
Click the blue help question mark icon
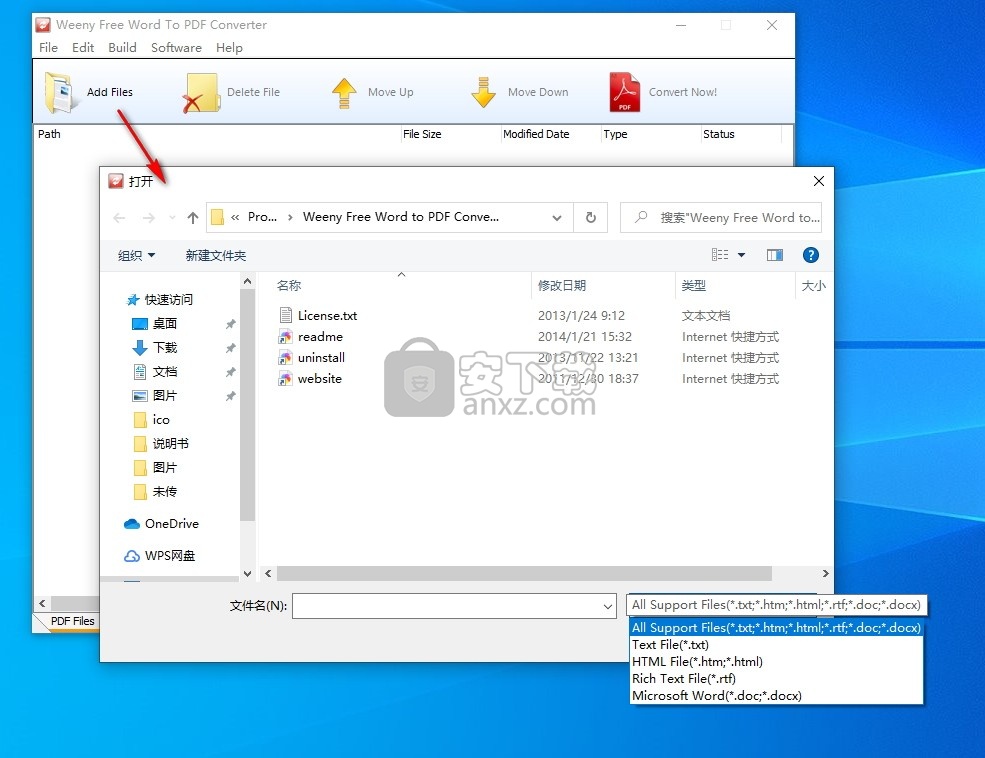[810, 255]
